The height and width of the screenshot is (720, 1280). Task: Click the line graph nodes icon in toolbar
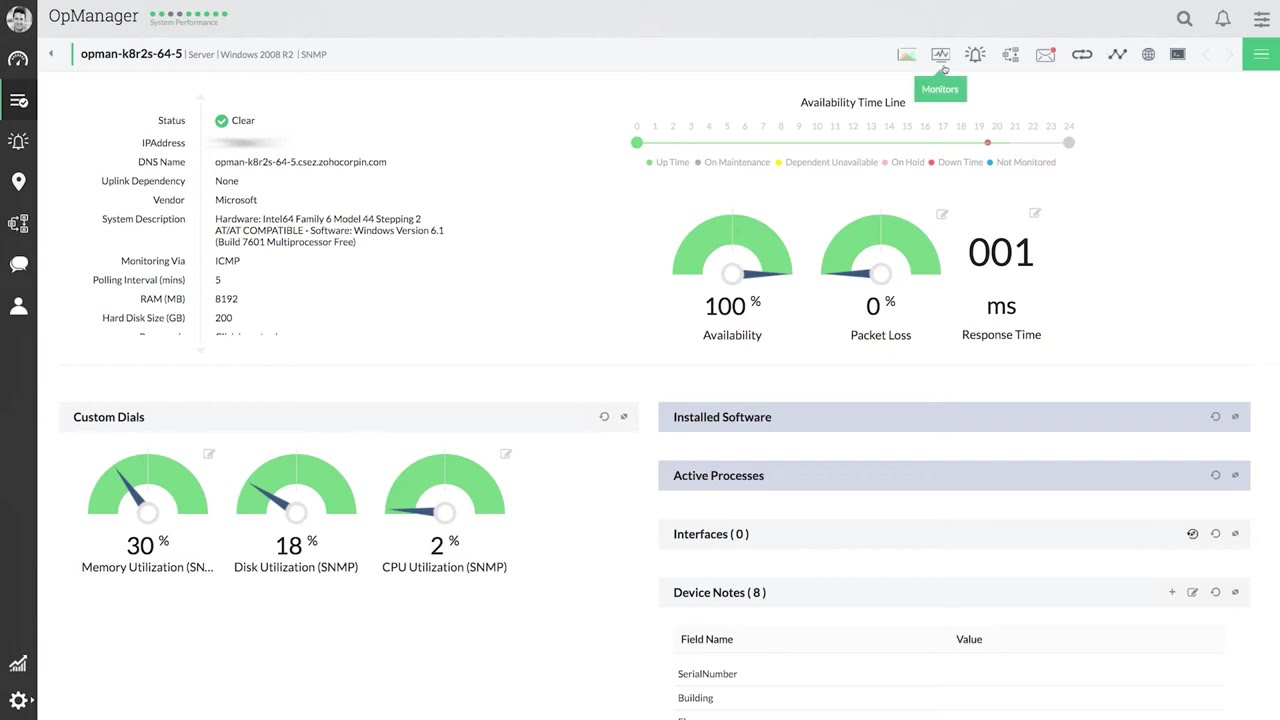coord(1117,54)
